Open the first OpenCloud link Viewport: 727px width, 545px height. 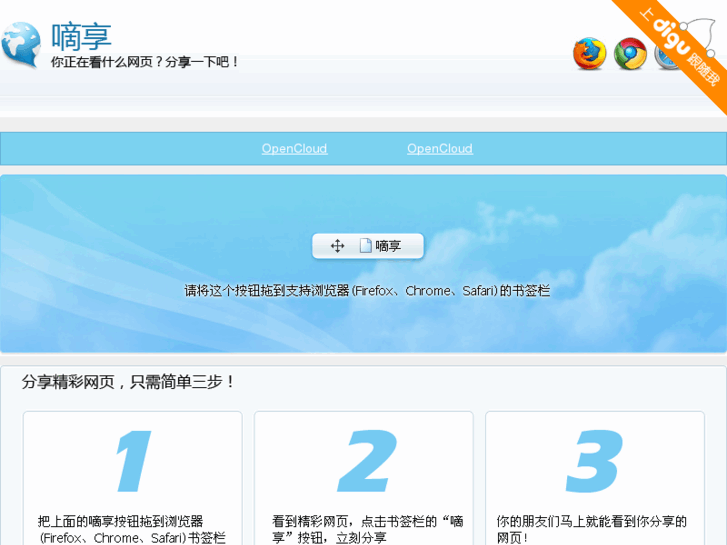tap(294, 148)
